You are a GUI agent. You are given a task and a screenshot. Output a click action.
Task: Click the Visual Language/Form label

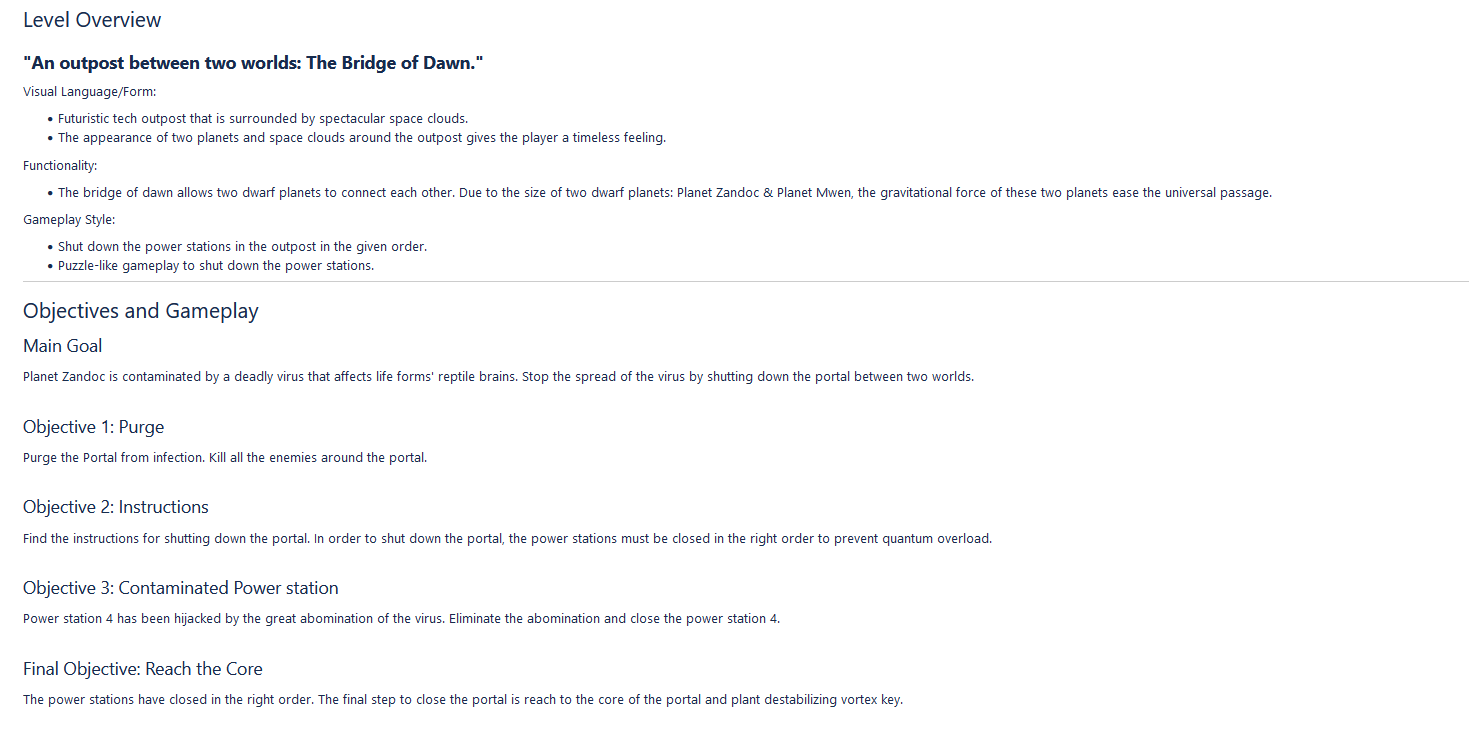tap(89, 92)
